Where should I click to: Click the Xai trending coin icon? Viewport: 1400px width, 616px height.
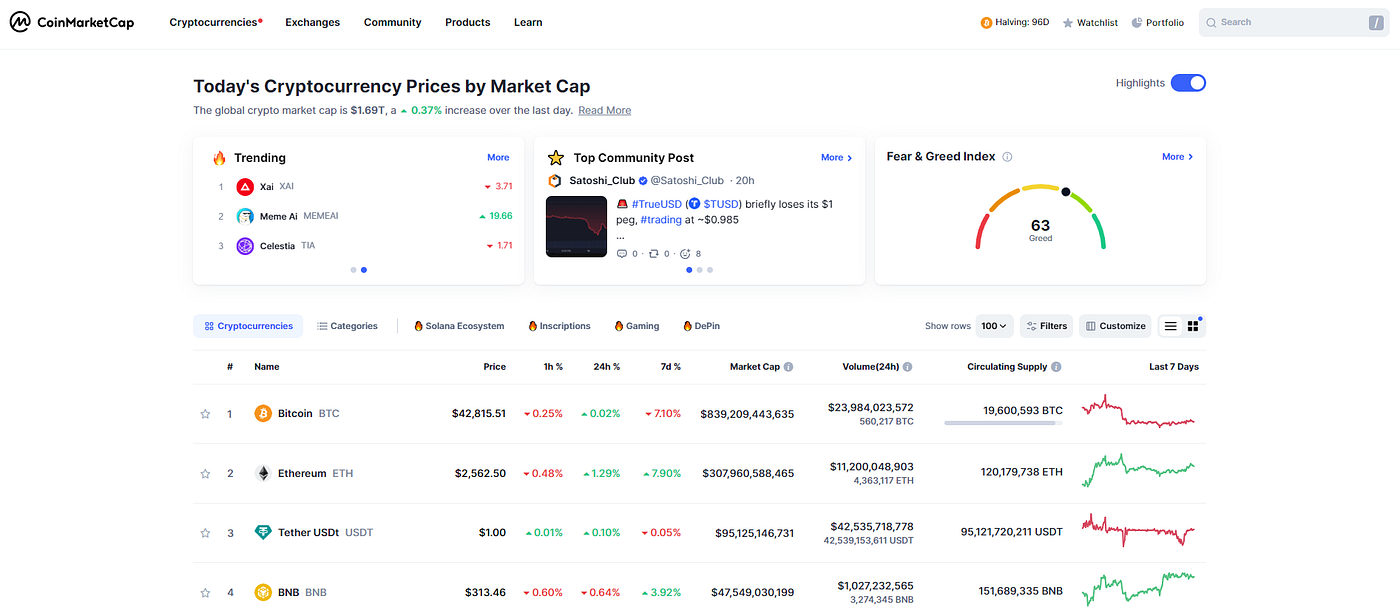pos(245,187)
